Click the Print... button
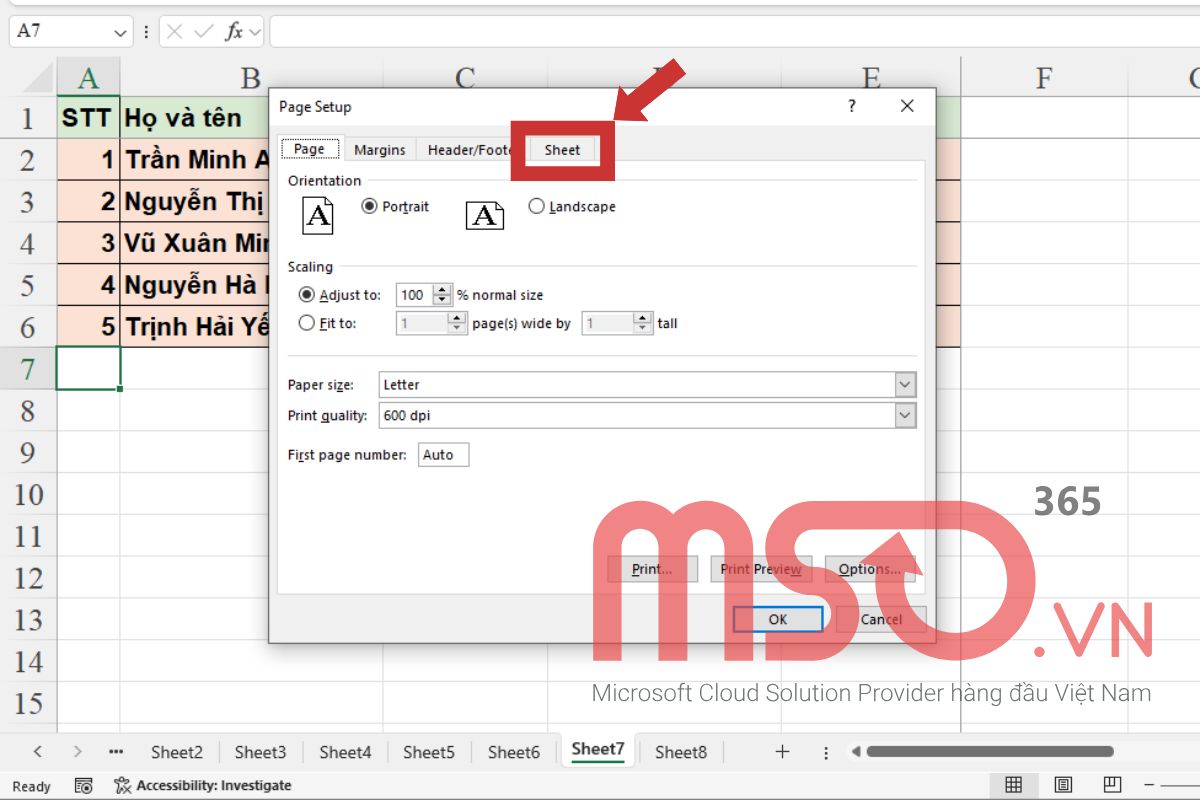Screen dimensions: 1200x800 tap(651, 569)
